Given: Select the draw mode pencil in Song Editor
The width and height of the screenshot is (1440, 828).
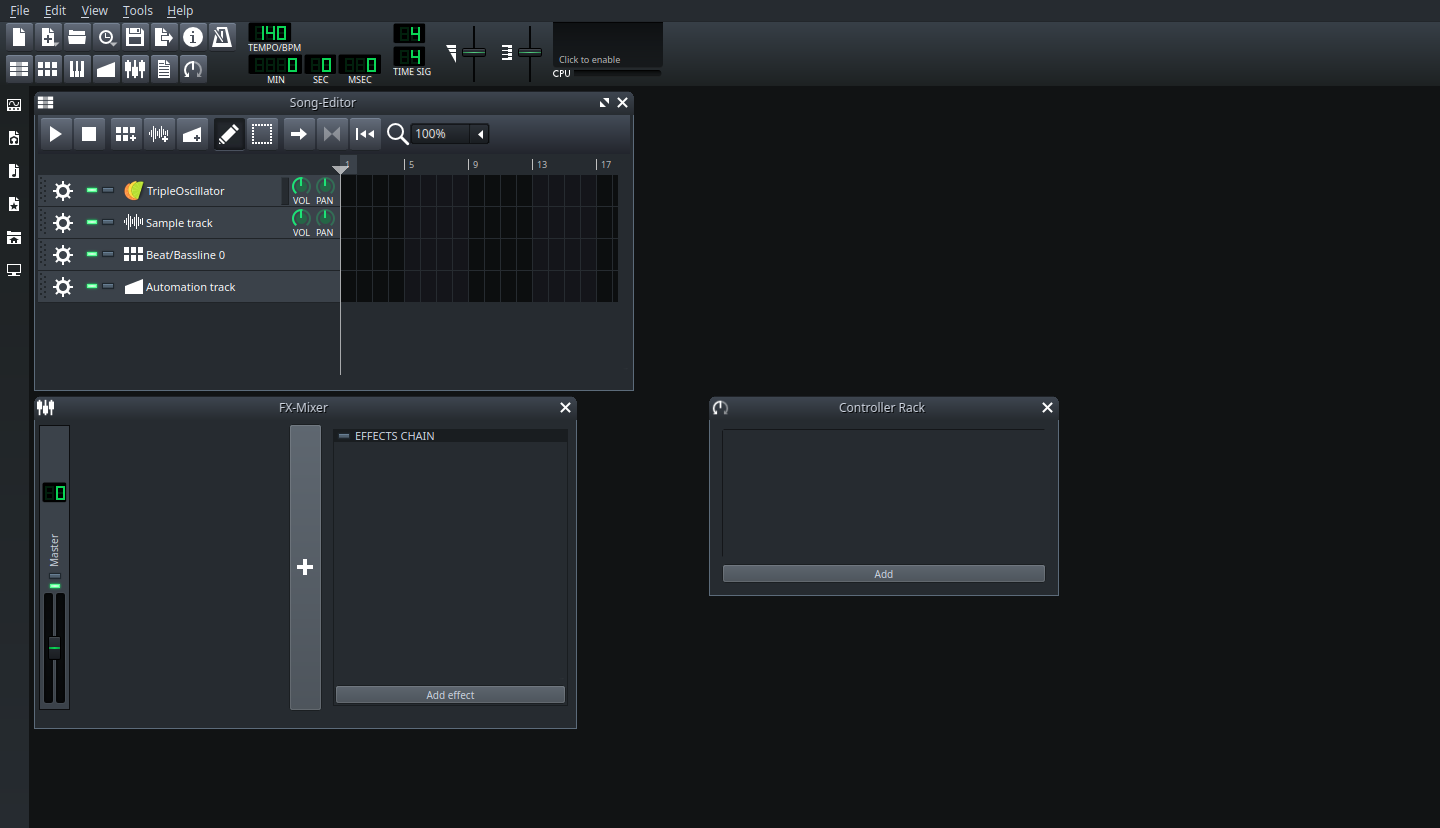Looking at the screenshot, I should coord(228,133).
